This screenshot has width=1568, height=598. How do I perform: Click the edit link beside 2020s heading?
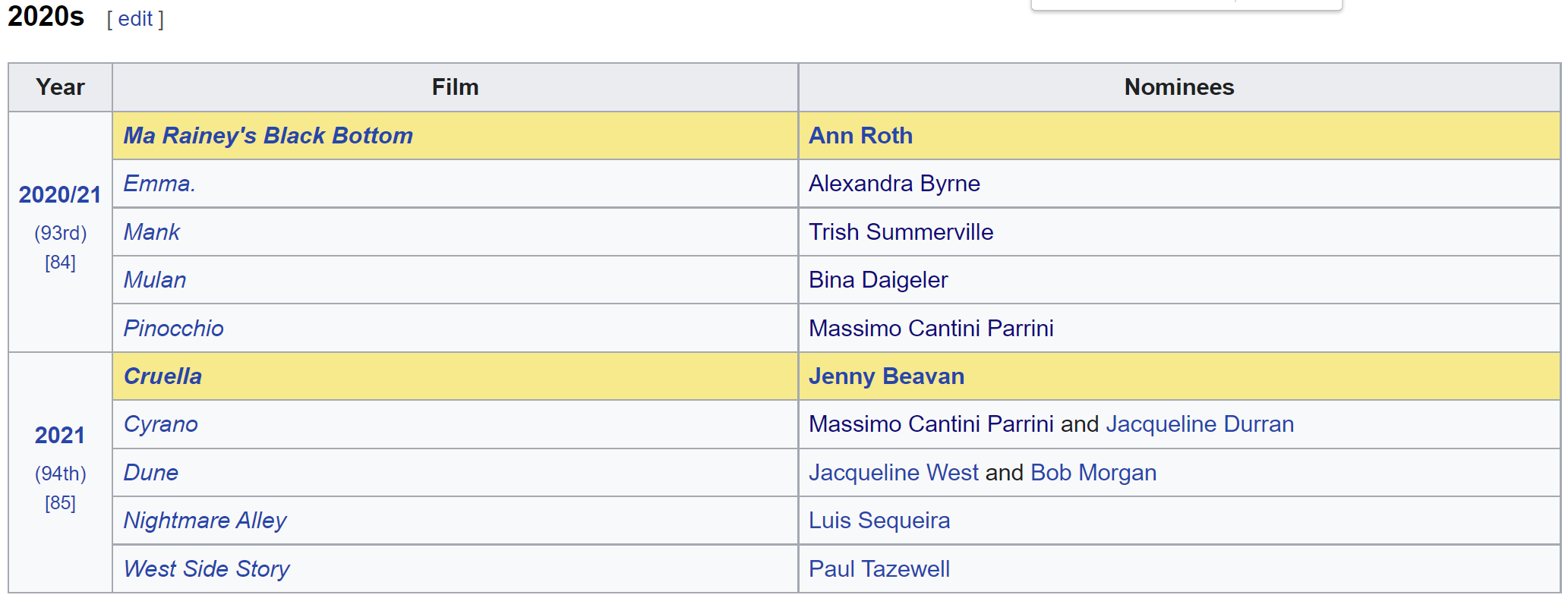click(x=135, y=19)
